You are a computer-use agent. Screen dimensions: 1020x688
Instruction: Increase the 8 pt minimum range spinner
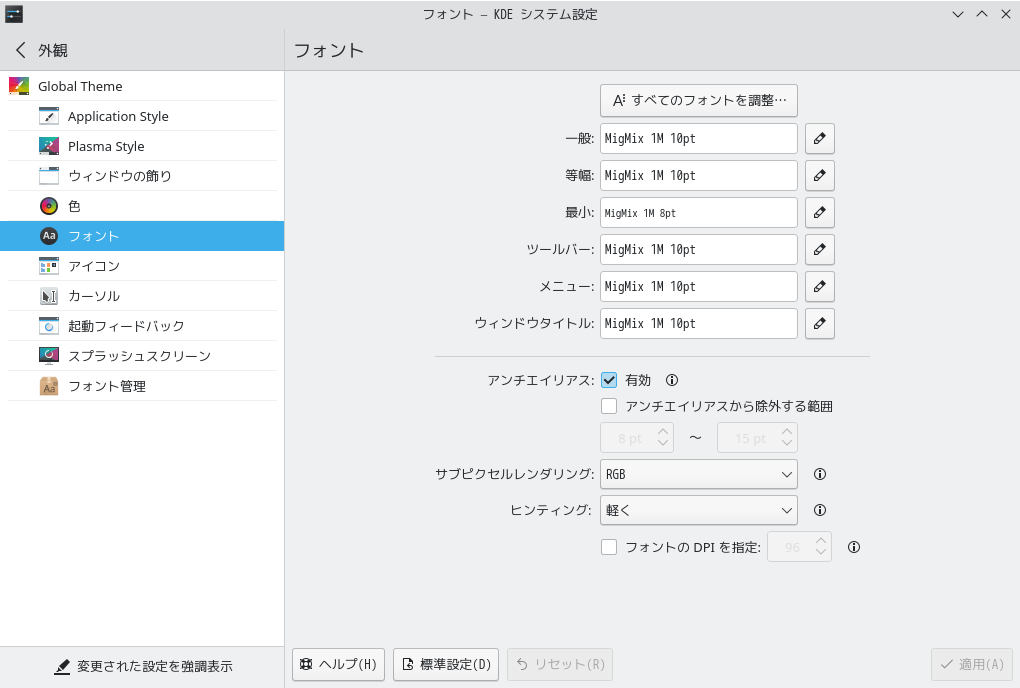(663, 432)
